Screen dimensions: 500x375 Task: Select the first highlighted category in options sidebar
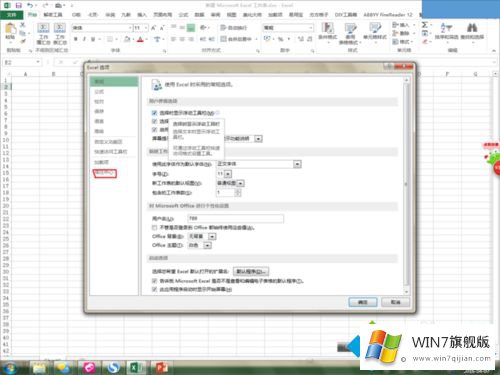point(114,82)
